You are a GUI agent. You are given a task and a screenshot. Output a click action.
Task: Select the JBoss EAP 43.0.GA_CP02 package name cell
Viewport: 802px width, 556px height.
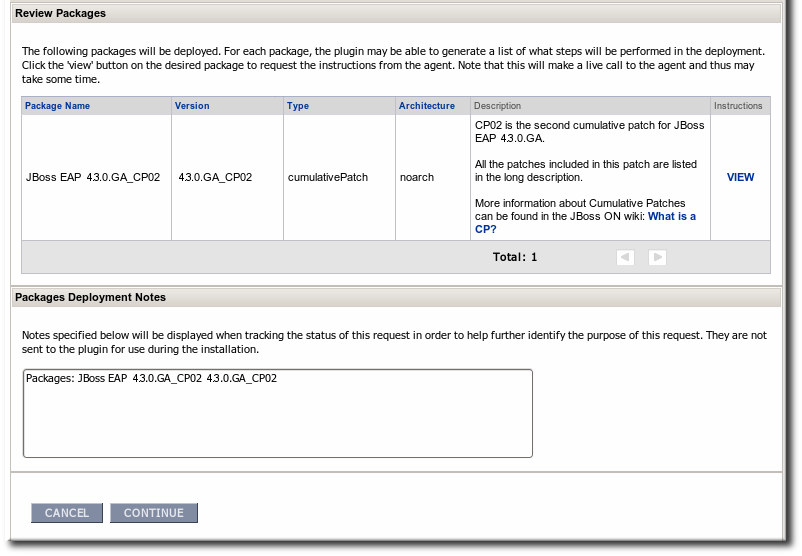(93, 177)
